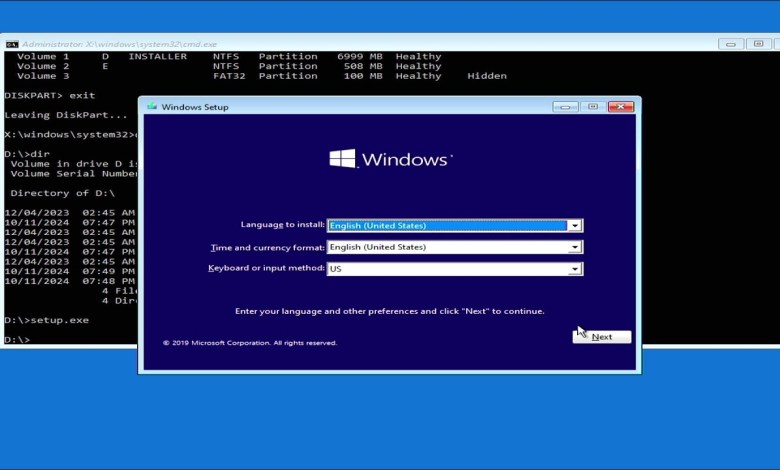Click the 'Time and currency format' label
Viewport: 780px width, 470px height.
pyautogui.click(x=268, y=248)
